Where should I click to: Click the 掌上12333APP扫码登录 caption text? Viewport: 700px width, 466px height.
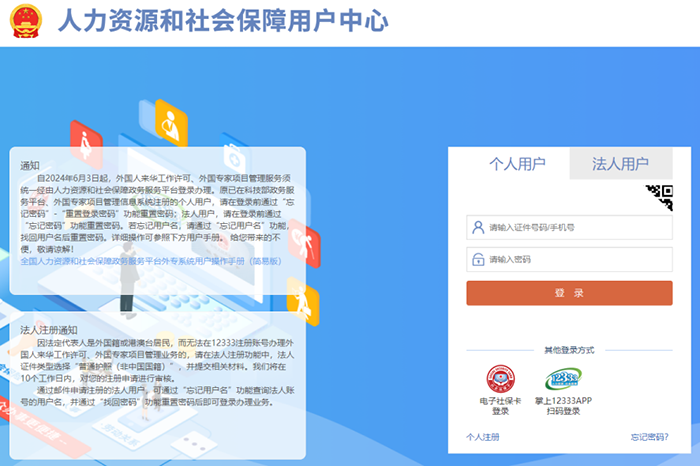(x=563, y=406)
